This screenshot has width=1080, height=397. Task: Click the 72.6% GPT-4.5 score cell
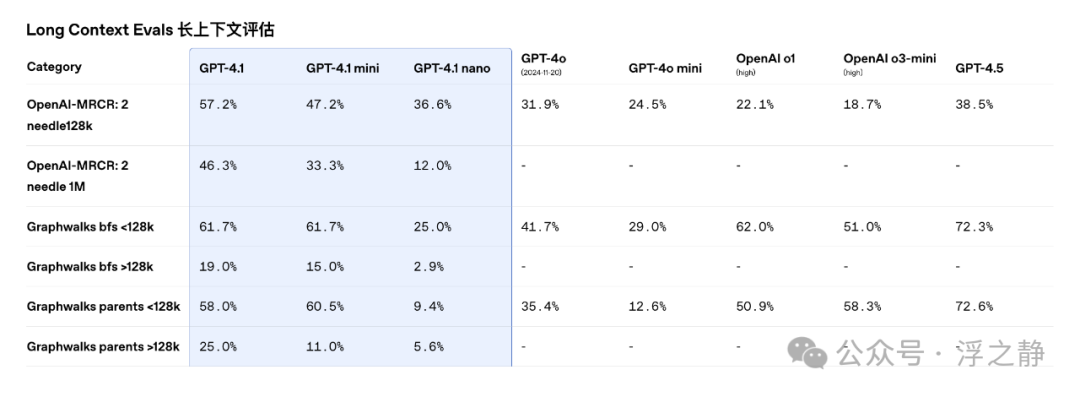click(974, 307)
